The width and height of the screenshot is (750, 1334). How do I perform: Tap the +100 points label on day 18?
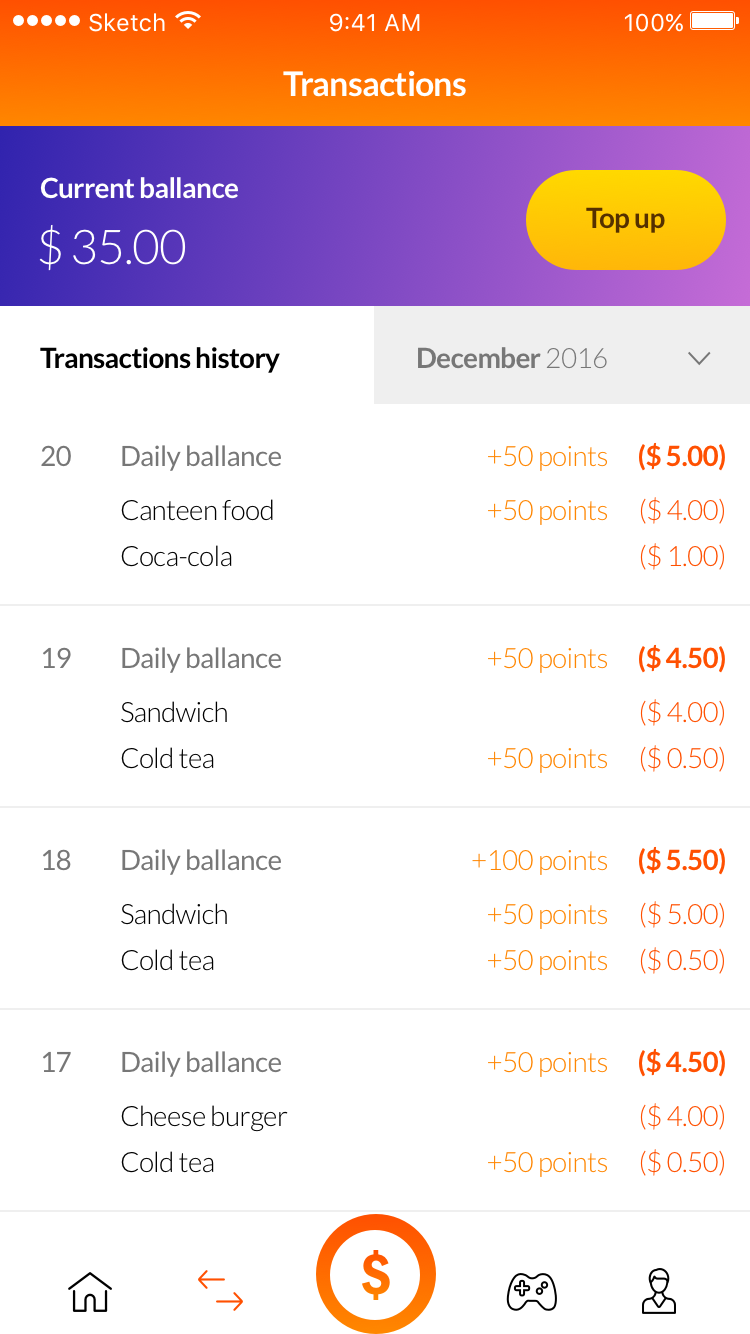[539, 860]
